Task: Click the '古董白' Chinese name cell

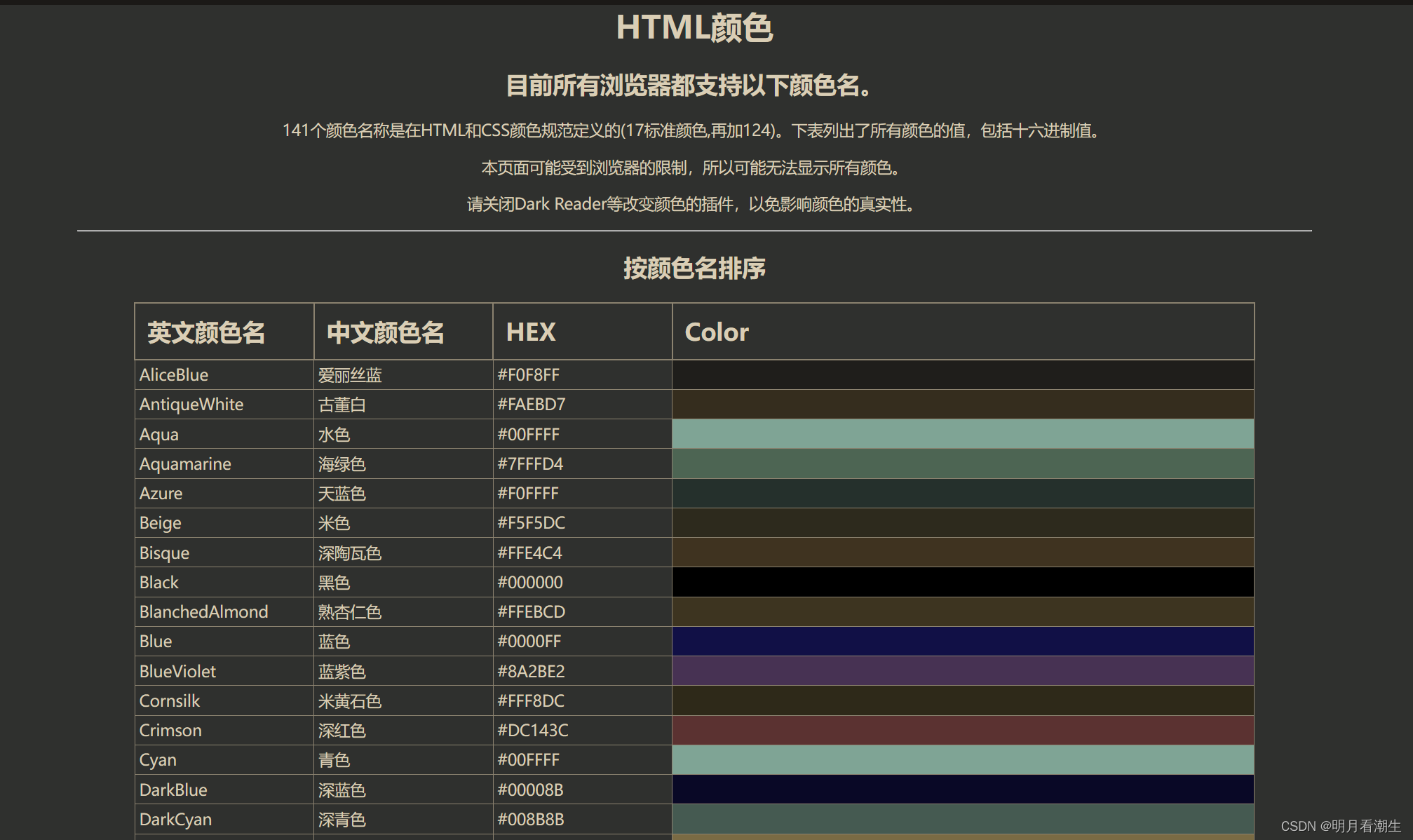Action: pyautogui.click(x=403, y=405)
